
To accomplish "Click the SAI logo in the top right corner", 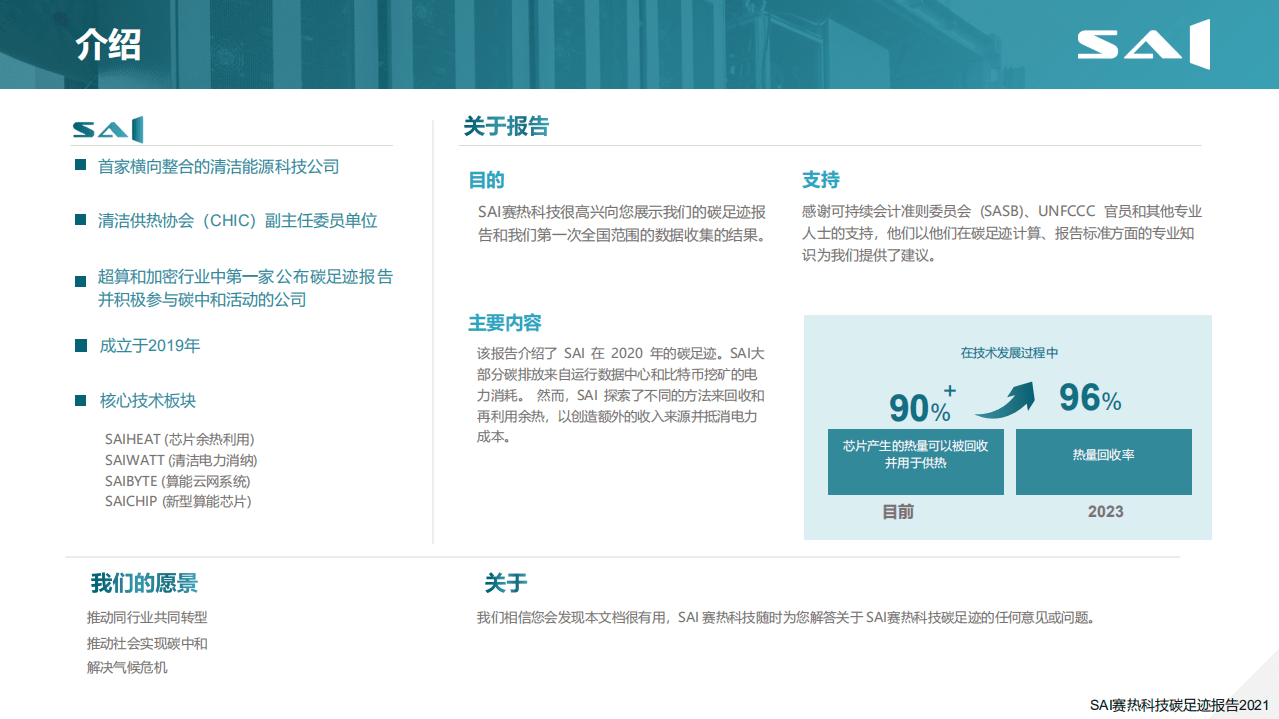I will pyautogui.click(x=1143, y=45).
